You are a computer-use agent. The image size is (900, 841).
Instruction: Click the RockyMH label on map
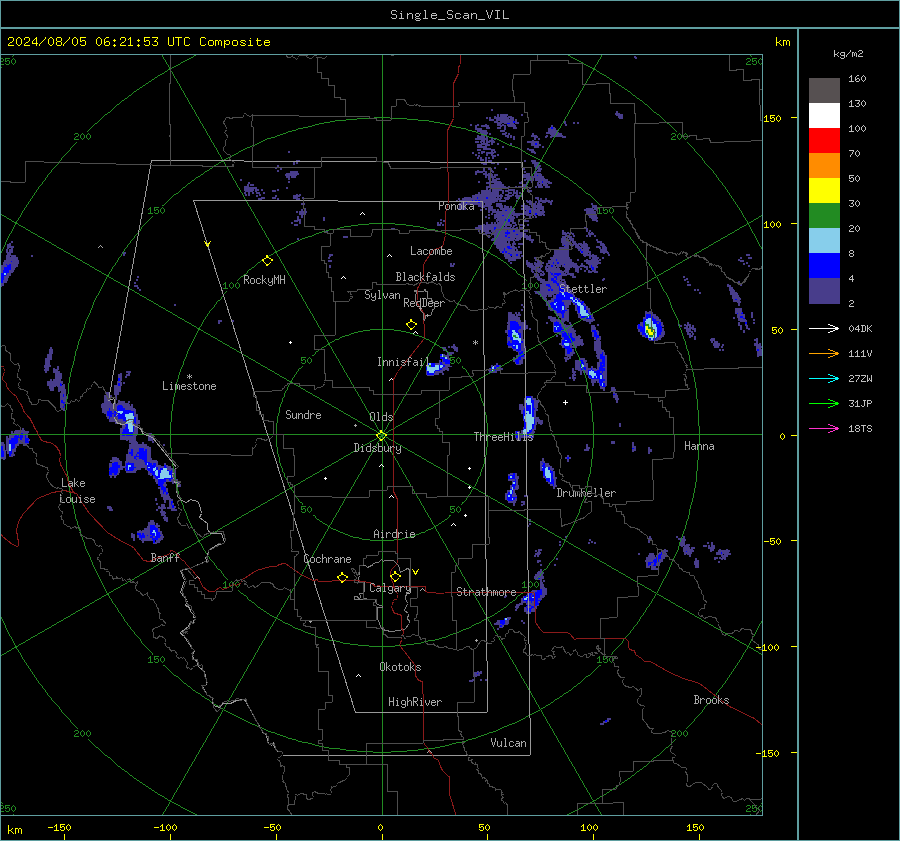264,280
